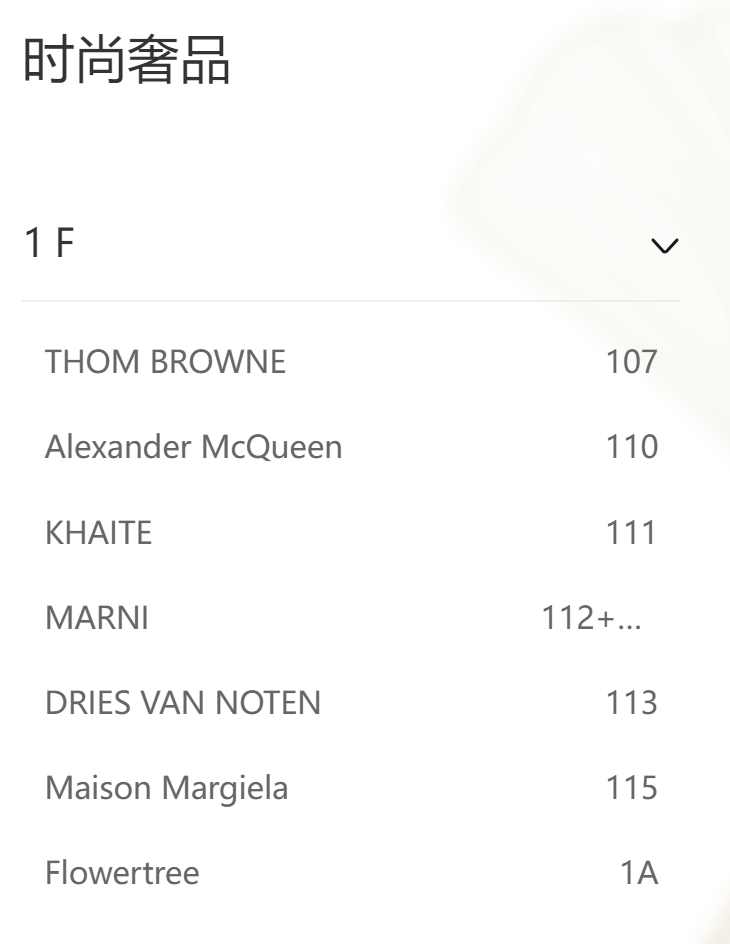Click shop number 115
The image size is (730, 944).
[631, 788]
